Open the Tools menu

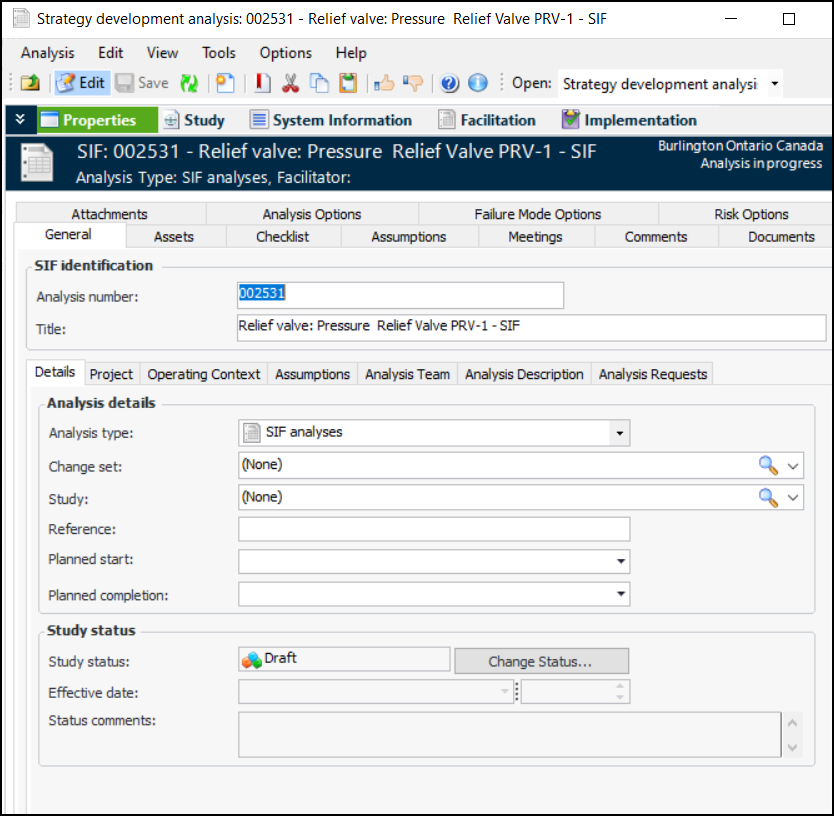[x=219, y=53]
